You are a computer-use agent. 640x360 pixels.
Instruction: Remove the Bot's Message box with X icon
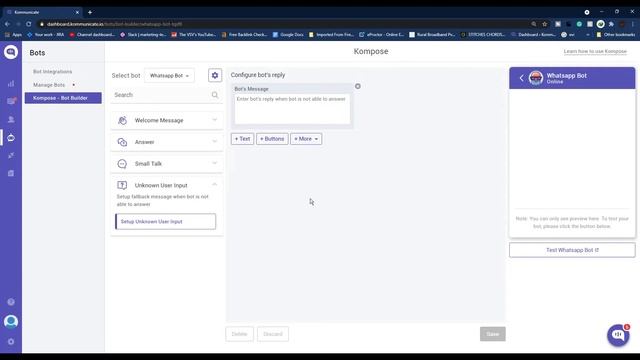pyautogui.click(x=358, y=86)
